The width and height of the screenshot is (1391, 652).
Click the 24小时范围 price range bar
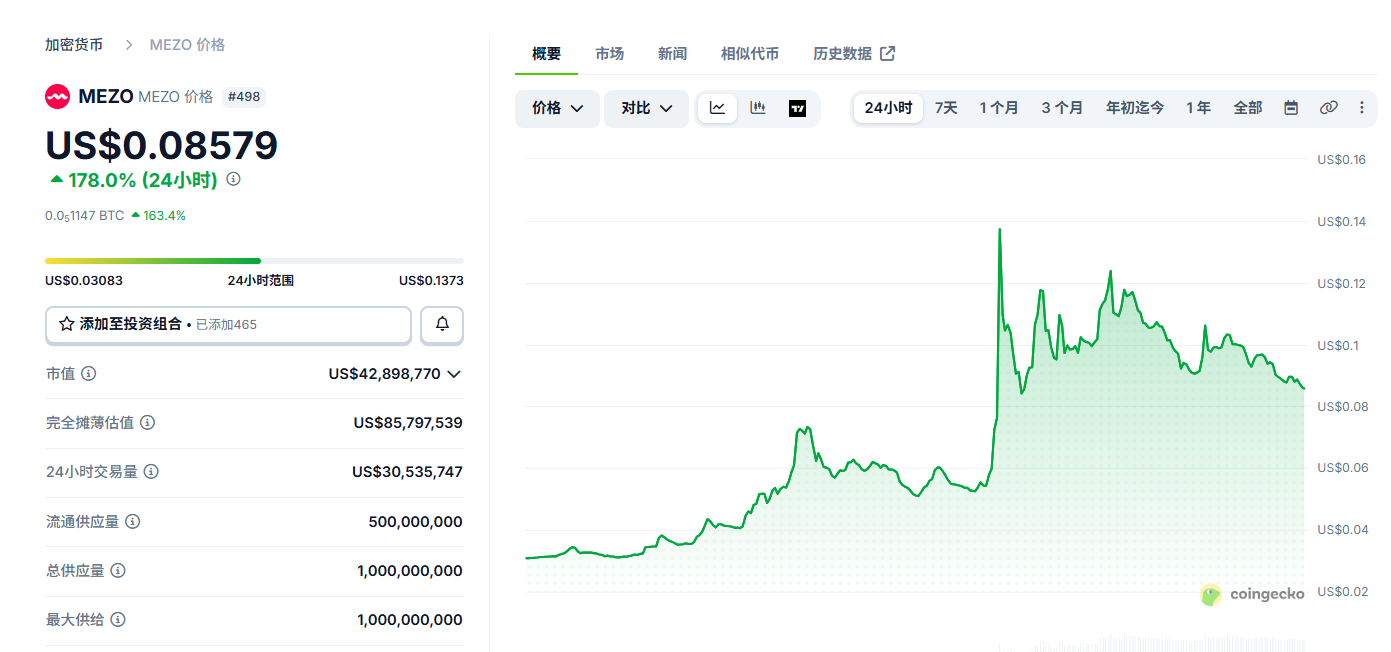pyautogui.click(x=254, y=261)
